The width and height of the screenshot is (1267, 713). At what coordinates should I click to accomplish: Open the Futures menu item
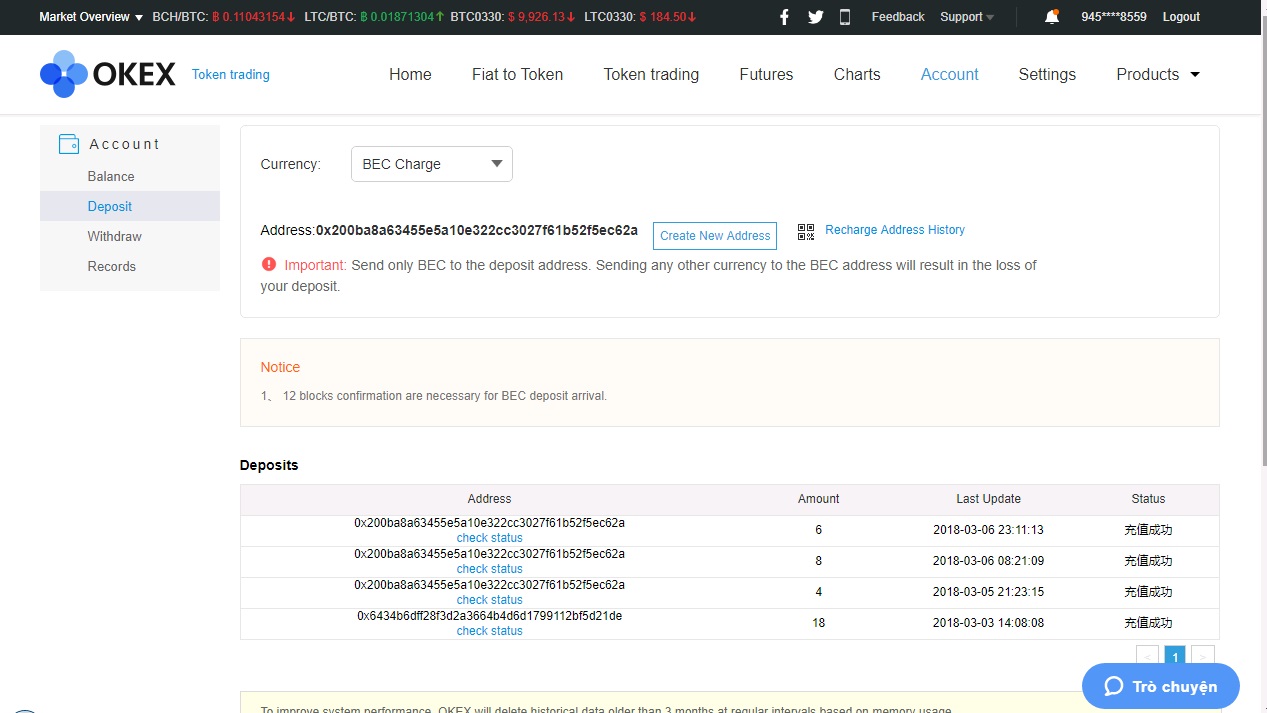766,74
